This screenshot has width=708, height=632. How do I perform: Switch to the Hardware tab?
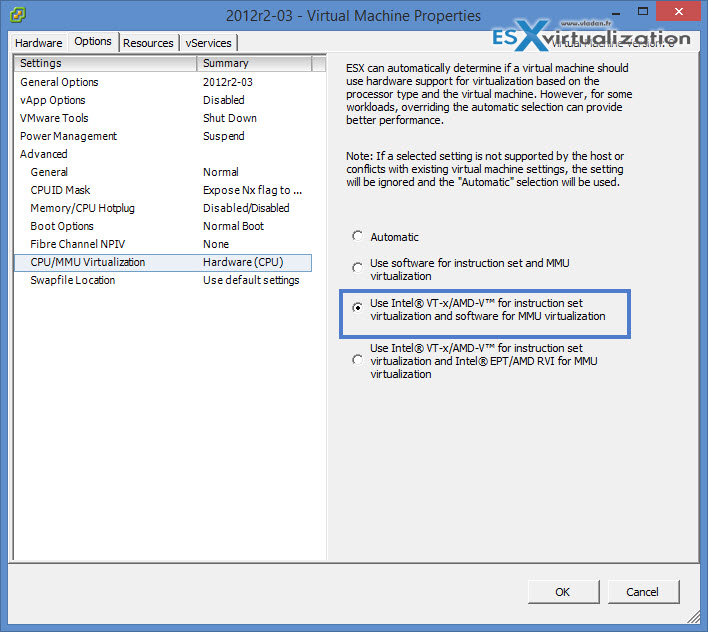click(39, 43)
